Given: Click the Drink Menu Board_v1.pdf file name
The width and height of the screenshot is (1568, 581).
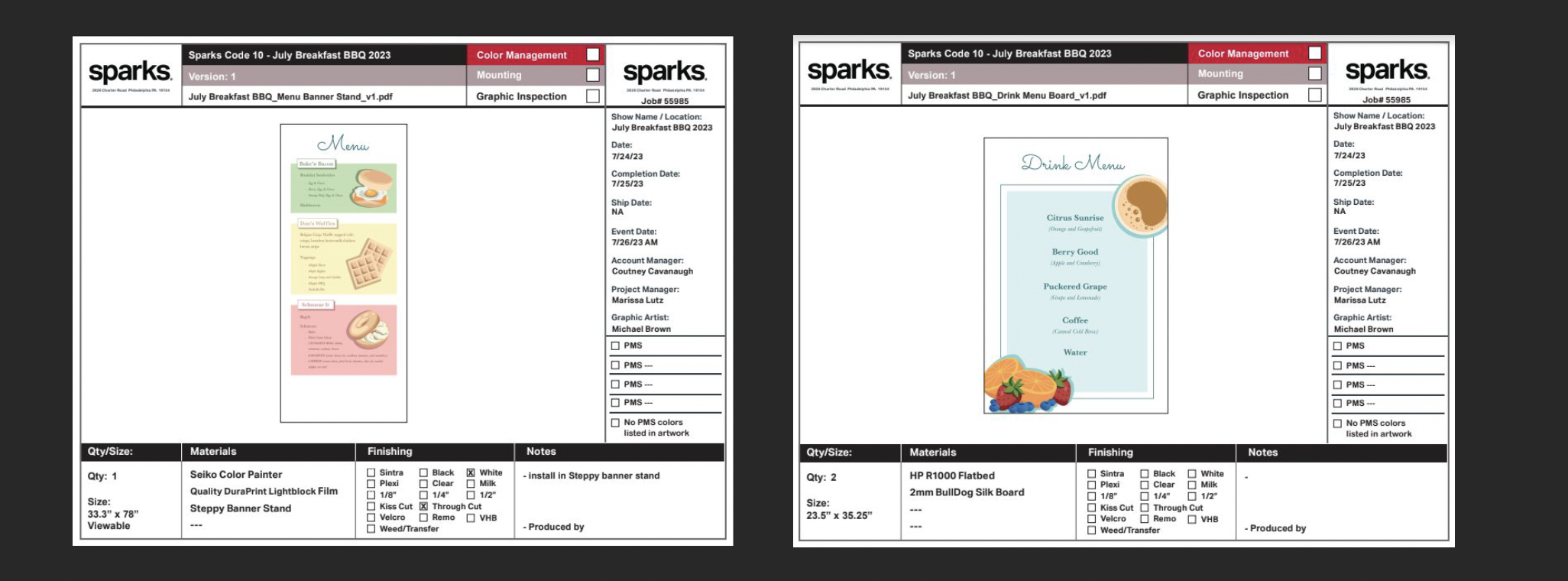Looking at the screenshot, I should pos(1006,96).
